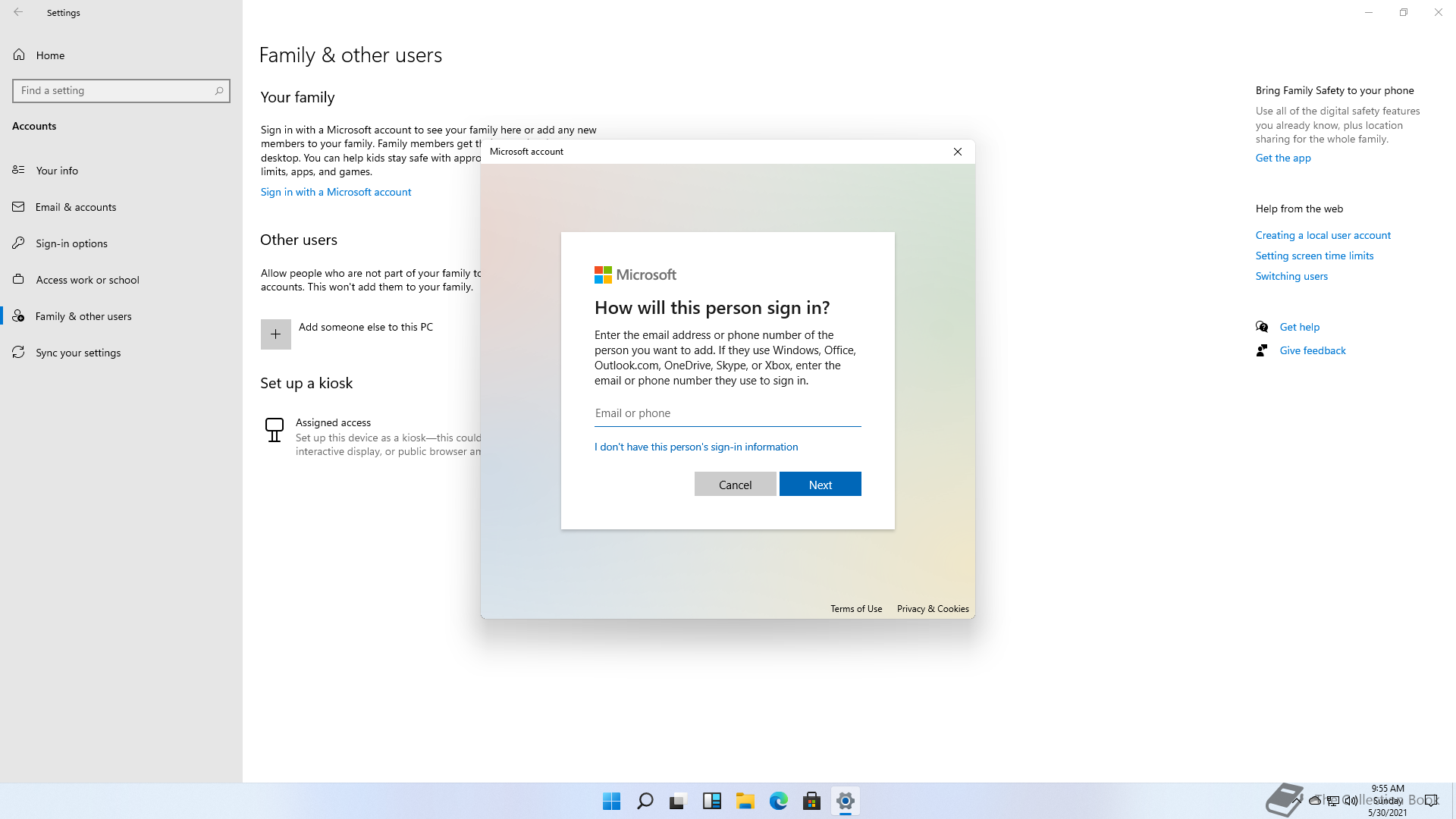Click the back arrow in Settings
This screenshot has width=1456, height=819.
18,12
